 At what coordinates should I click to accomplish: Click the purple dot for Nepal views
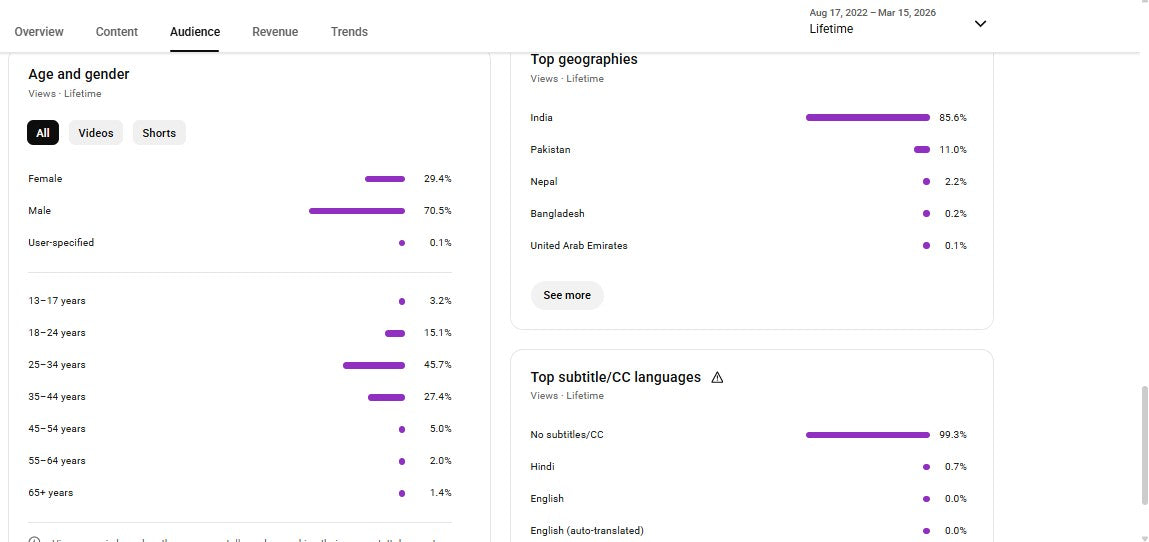pos(926,182)
